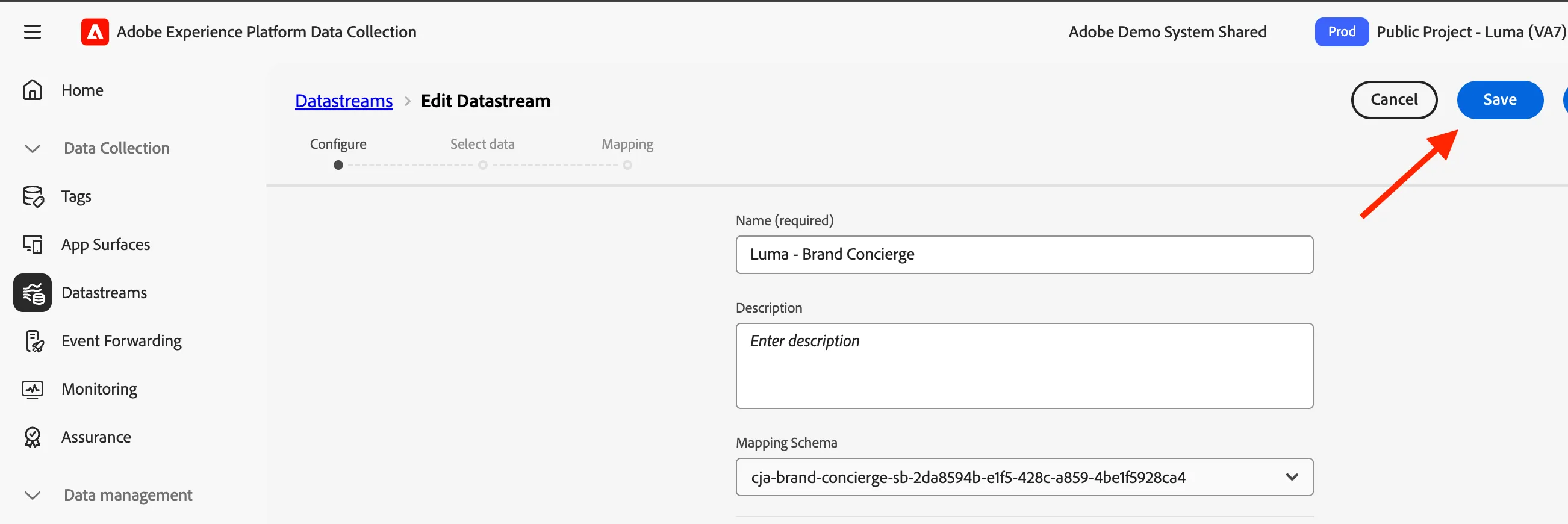
Task: Collapse the Data management section
Action: pyautogui.click(x=33, y=496)
